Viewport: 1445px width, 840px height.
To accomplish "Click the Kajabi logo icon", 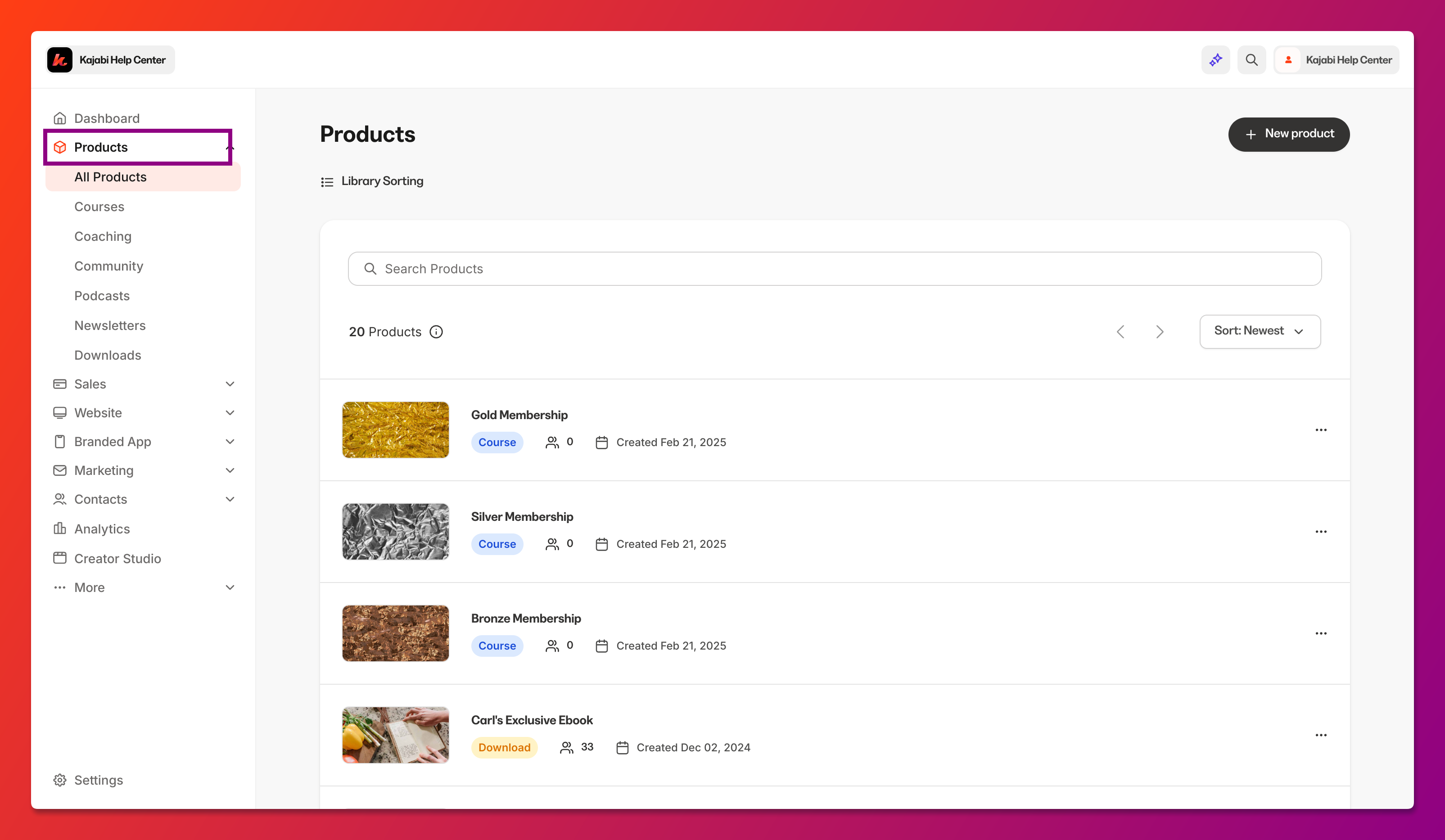I will [x=59, y=59].
